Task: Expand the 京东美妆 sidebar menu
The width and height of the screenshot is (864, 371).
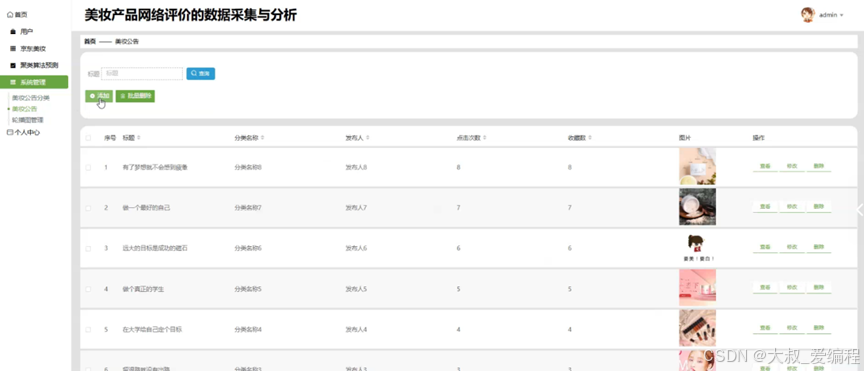Action: (34, 49)
